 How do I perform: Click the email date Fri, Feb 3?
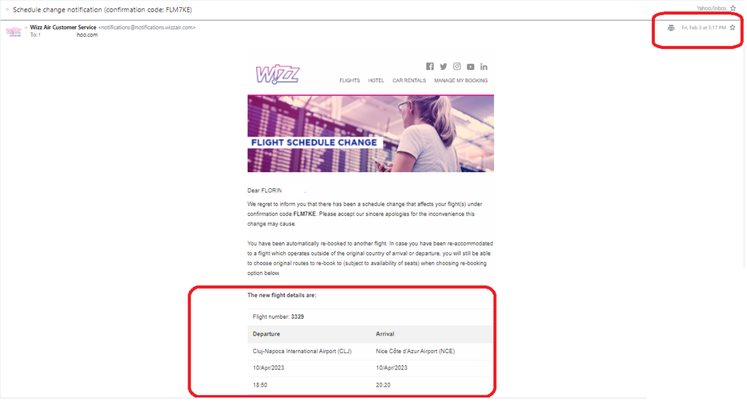click(x=703, y=28)
